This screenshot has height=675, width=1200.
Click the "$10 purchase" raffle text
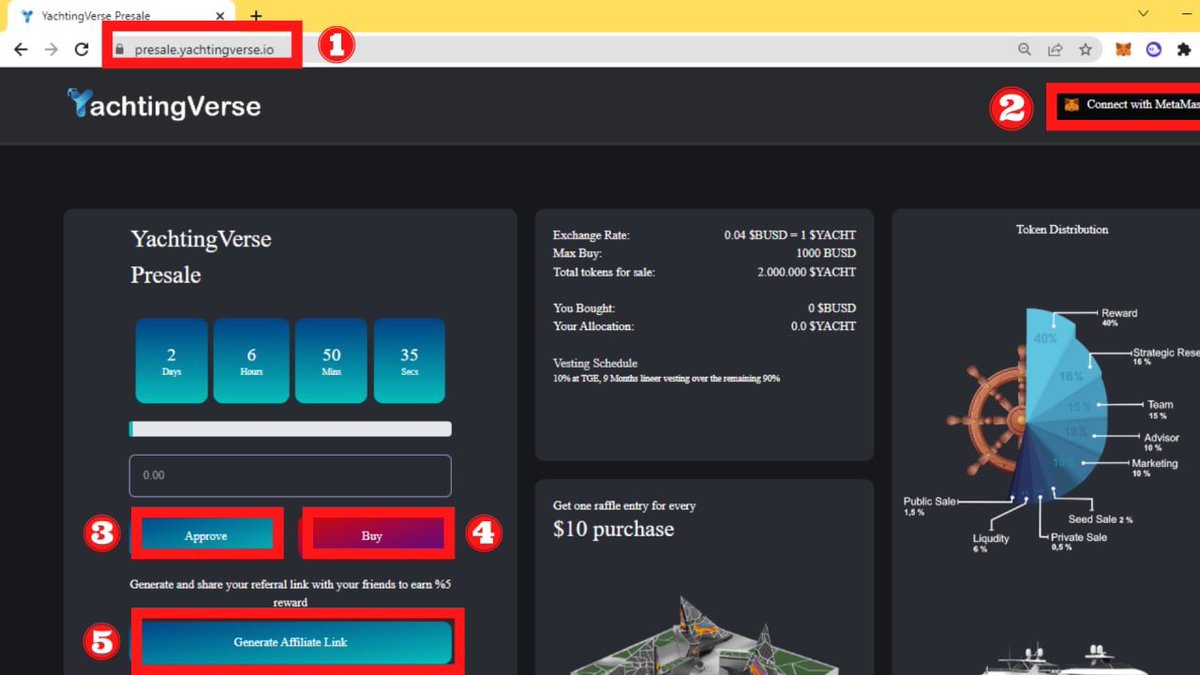tap(613, 529)
